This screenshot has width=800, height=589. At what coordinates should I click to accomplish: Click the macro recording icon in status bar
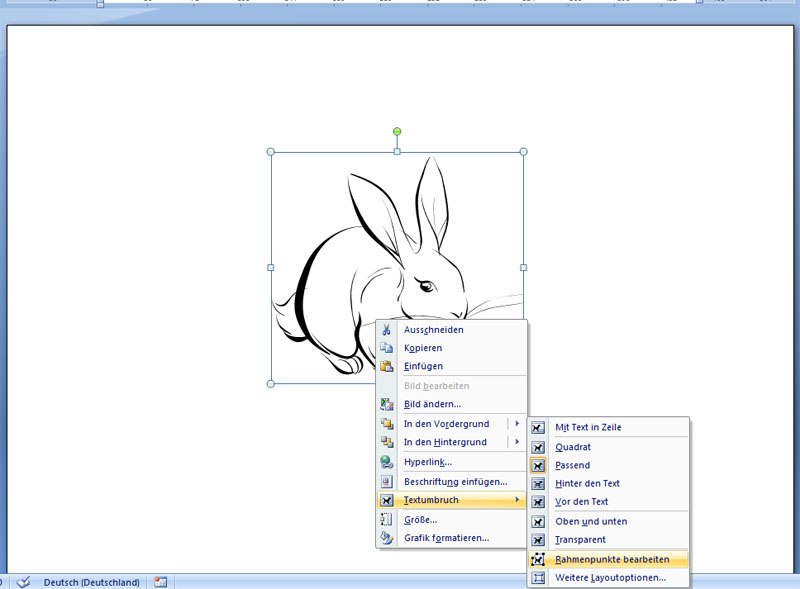(x=160, y=582)
